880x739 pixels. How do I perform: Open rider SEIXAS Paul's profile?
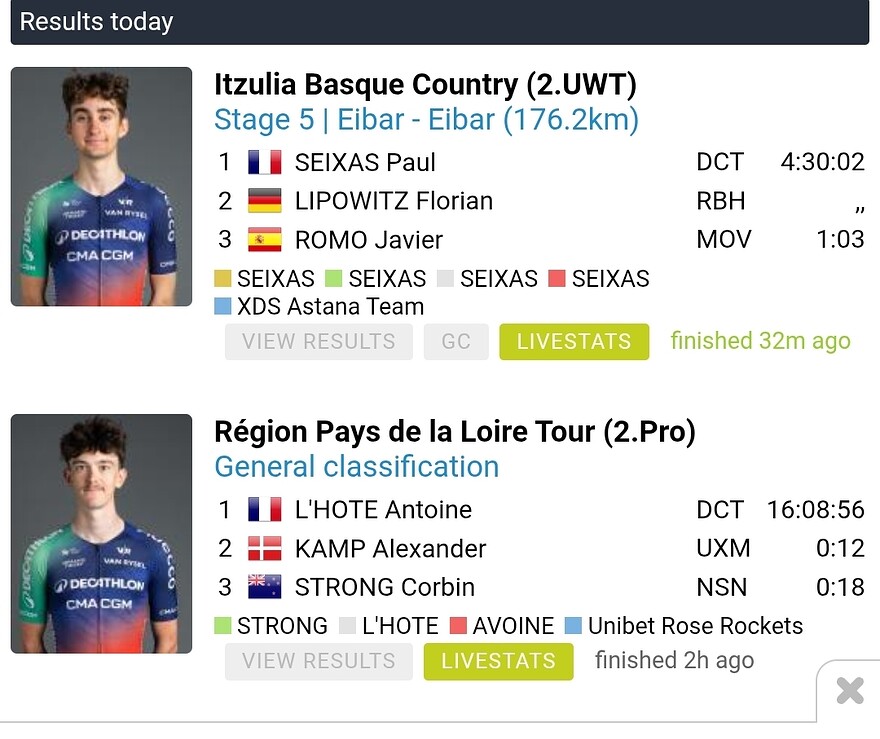pyautogui.click(x=365, y=162)
